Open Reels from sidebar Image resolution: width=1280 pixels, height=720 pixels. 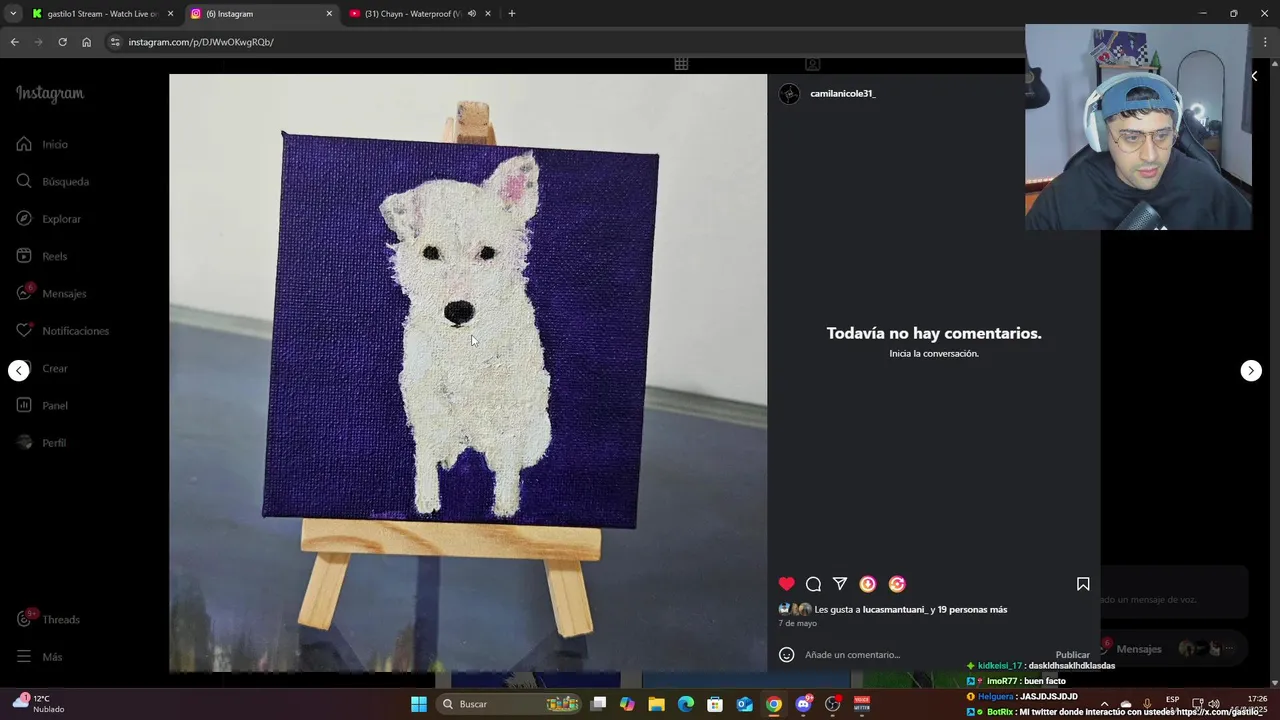click(42, 256)
